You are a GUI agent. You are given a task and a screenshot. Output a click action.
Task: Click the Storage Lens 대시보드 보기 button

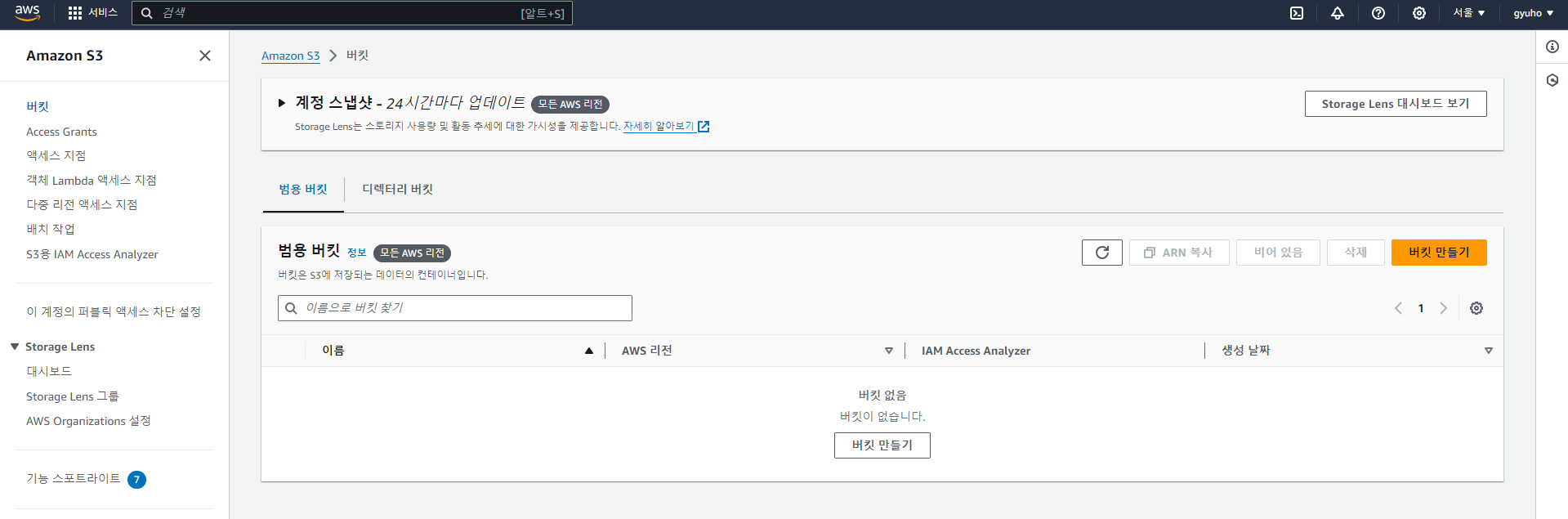coord(1396,104)
